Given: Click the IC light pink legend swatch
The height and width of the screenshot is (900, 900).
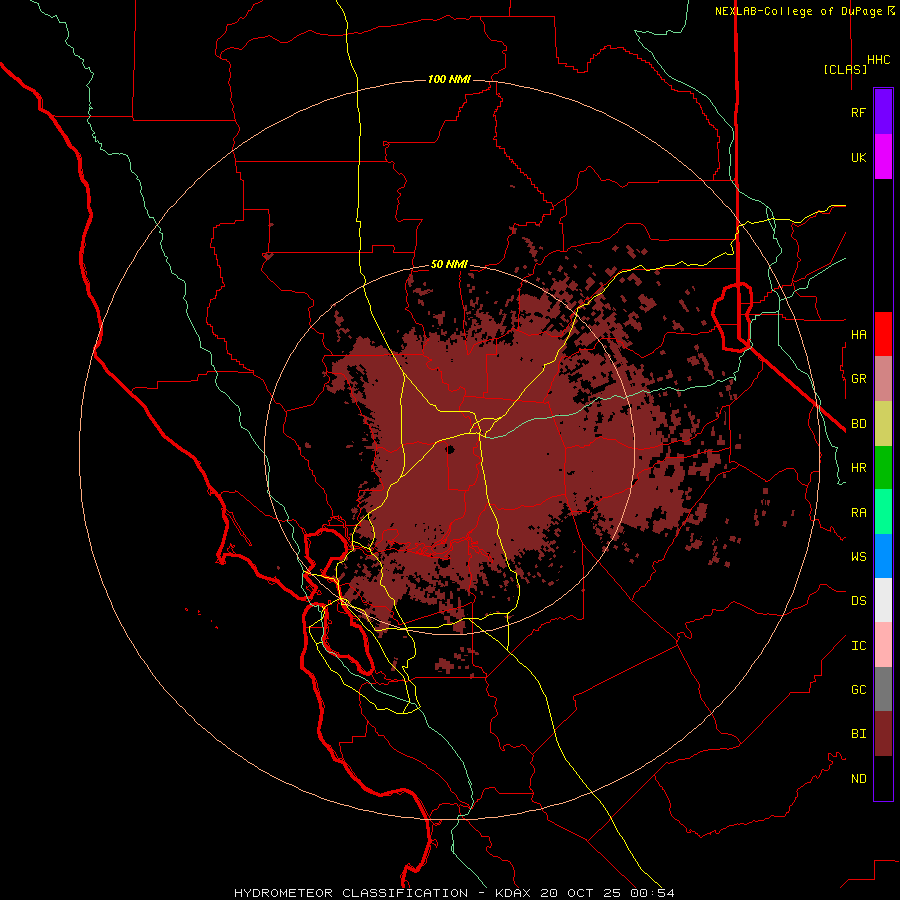Looking at the screenshot, I should pos(883,645).
